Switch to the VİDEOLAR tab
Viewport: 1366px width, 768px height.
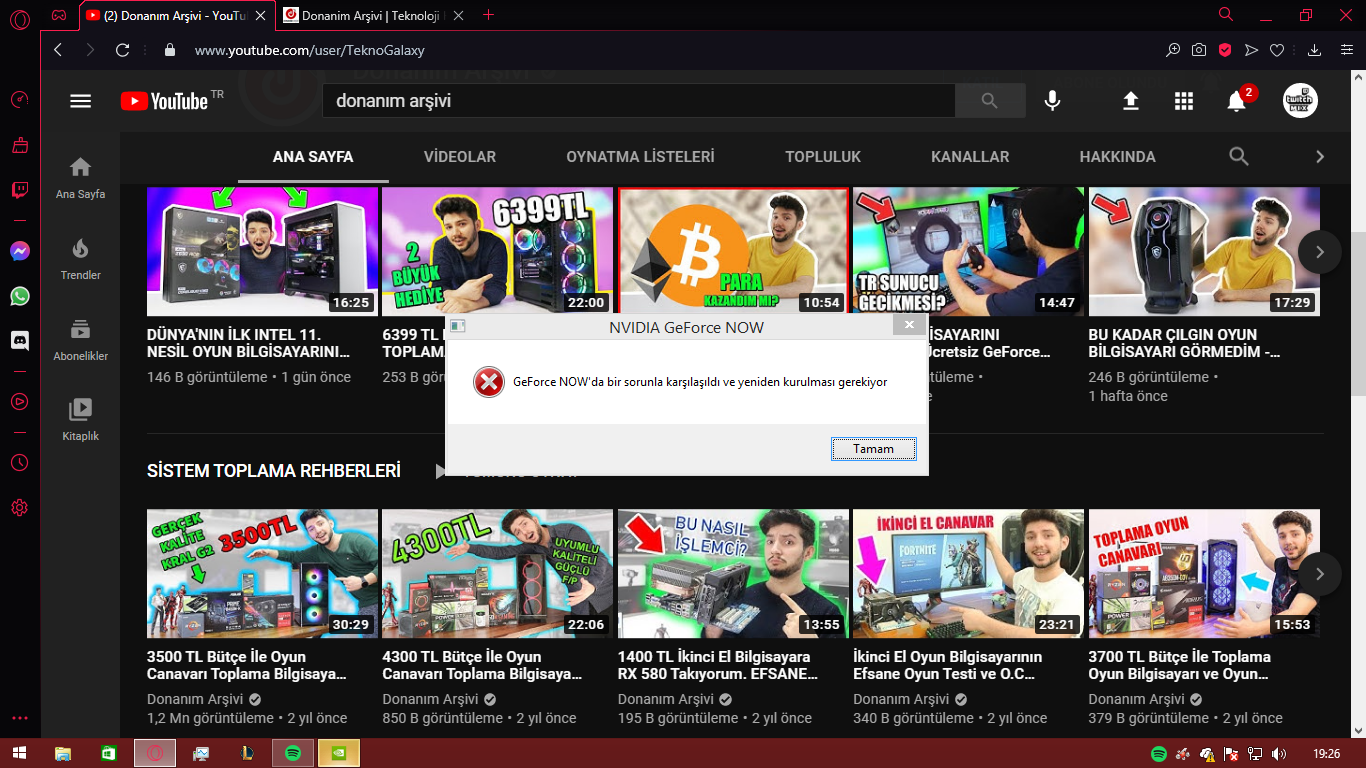(460, 157)
